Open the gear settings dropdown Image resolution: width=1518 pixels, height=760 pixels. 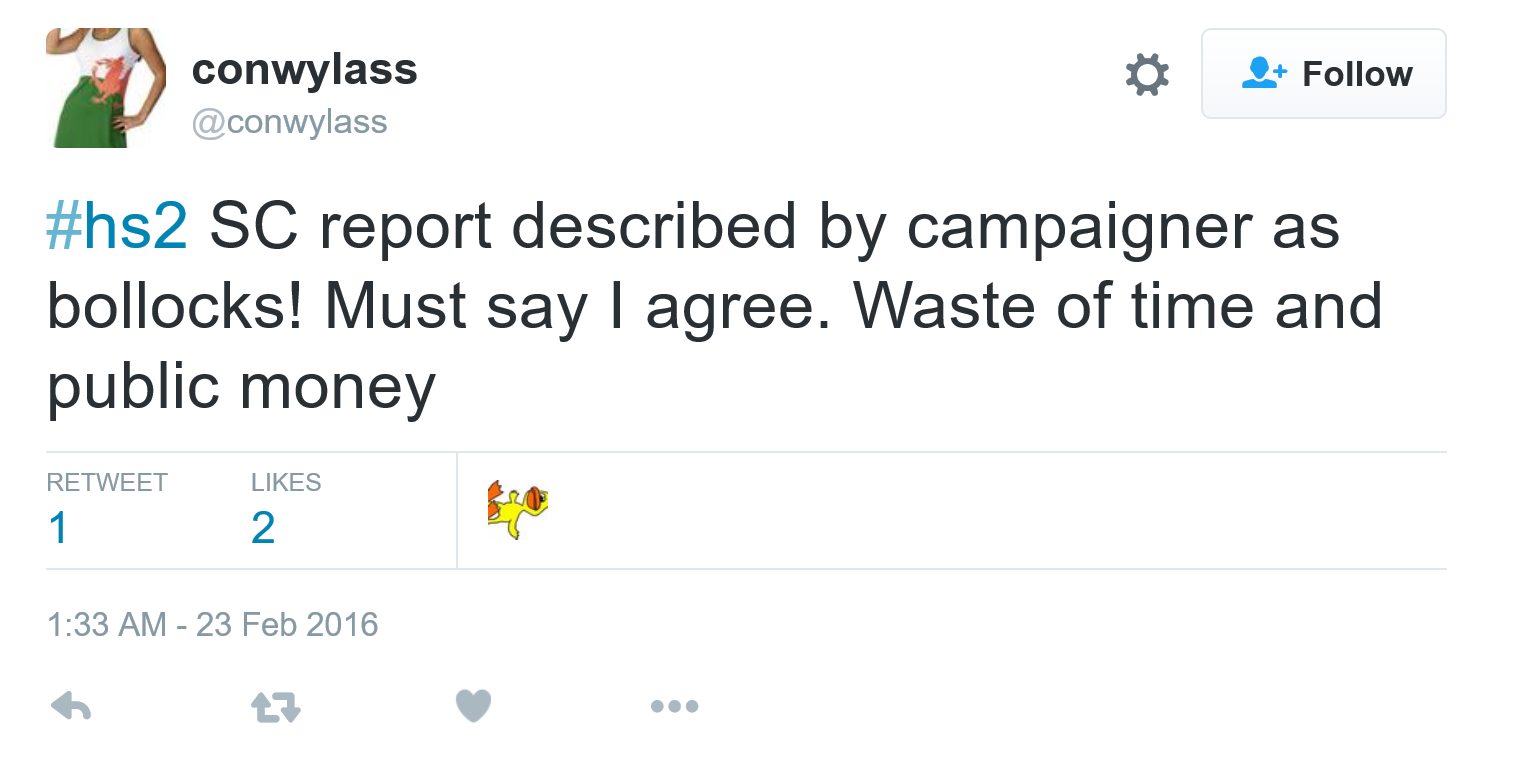1146,75
